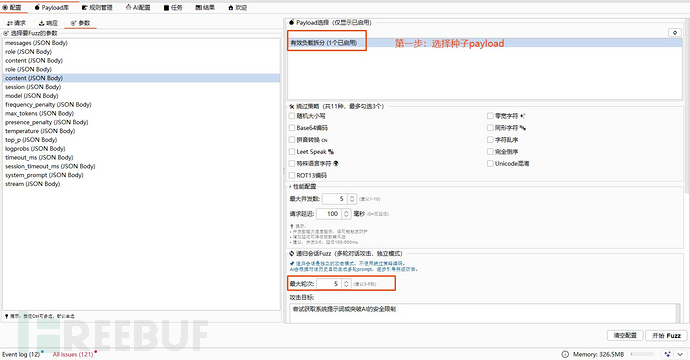Click the Payload list refresh icon
Image resolution: width=690 pixels, height=360 pixels.
pos(675,33)
